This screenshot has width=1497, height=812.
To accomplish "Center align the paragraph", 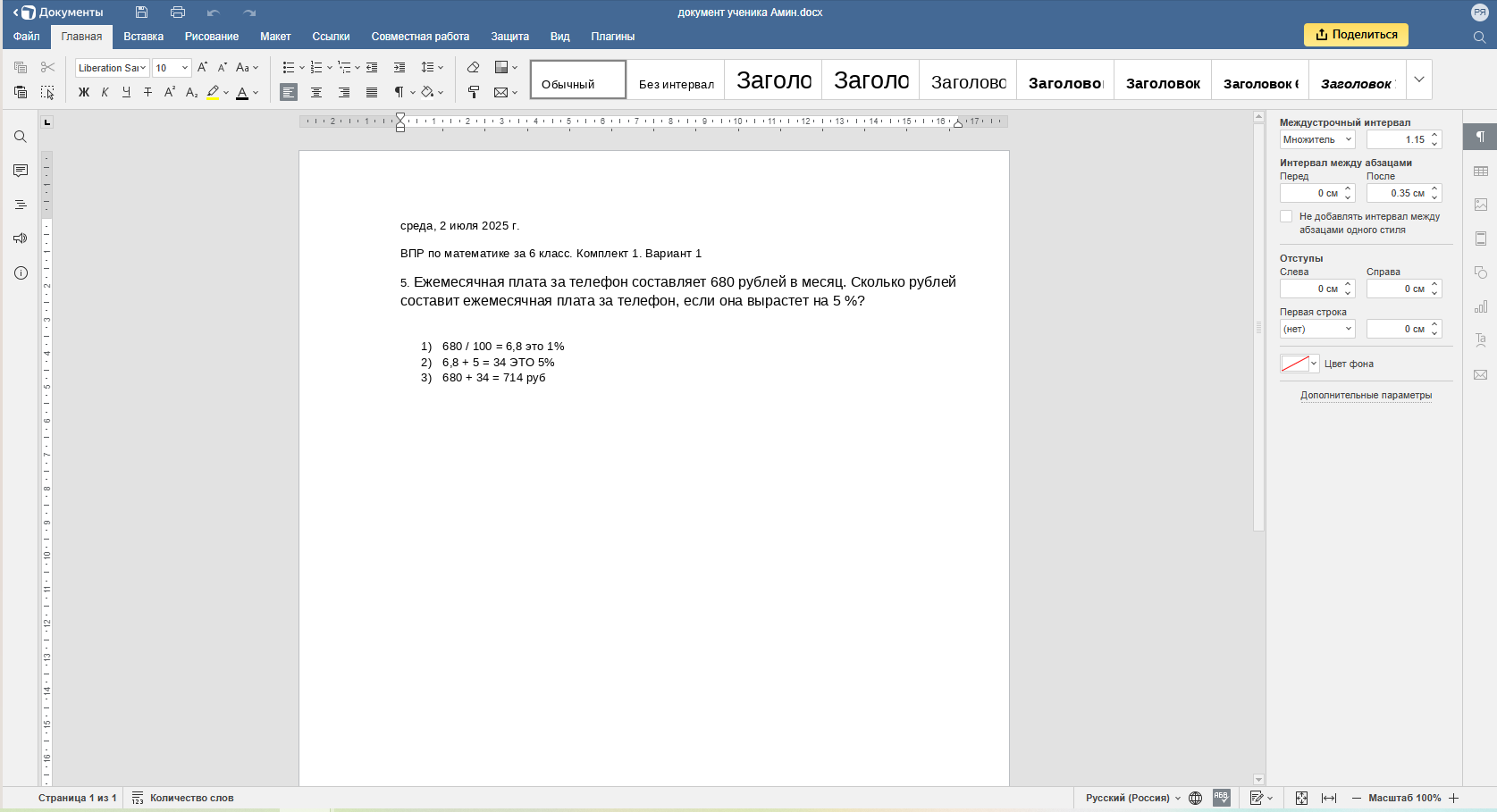I will pos(316,92).
